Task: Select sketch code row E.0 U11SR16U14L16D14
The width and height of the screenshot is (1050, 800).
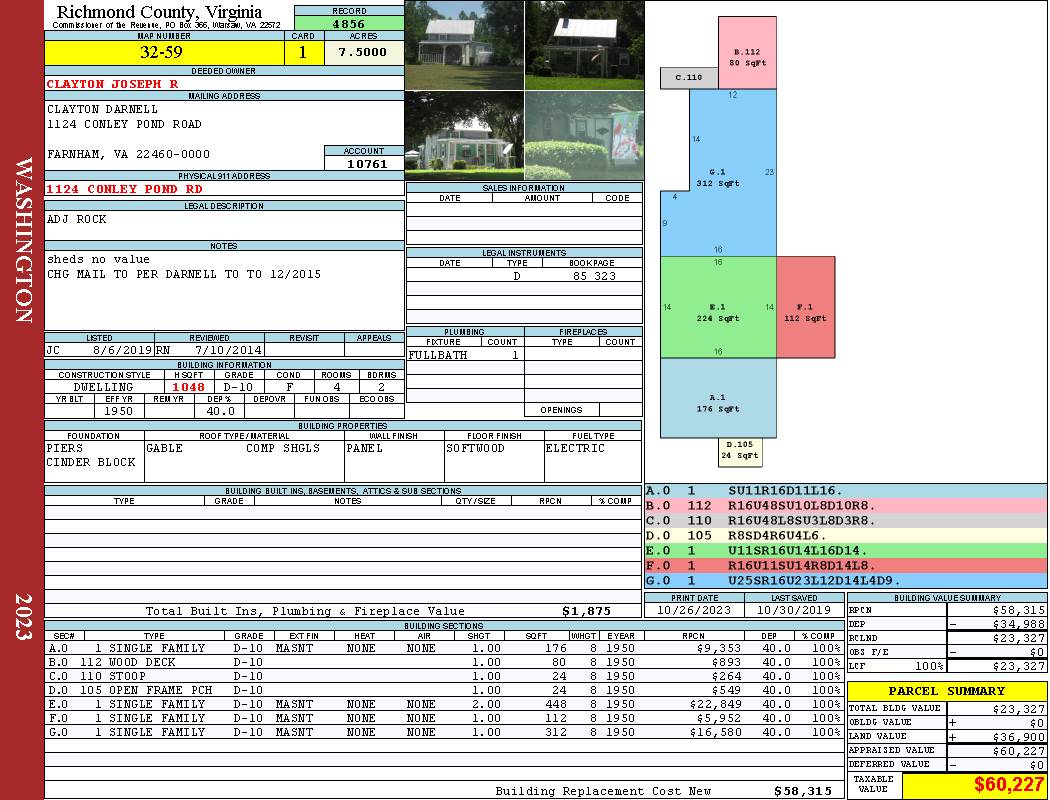Action: (846, 550)
